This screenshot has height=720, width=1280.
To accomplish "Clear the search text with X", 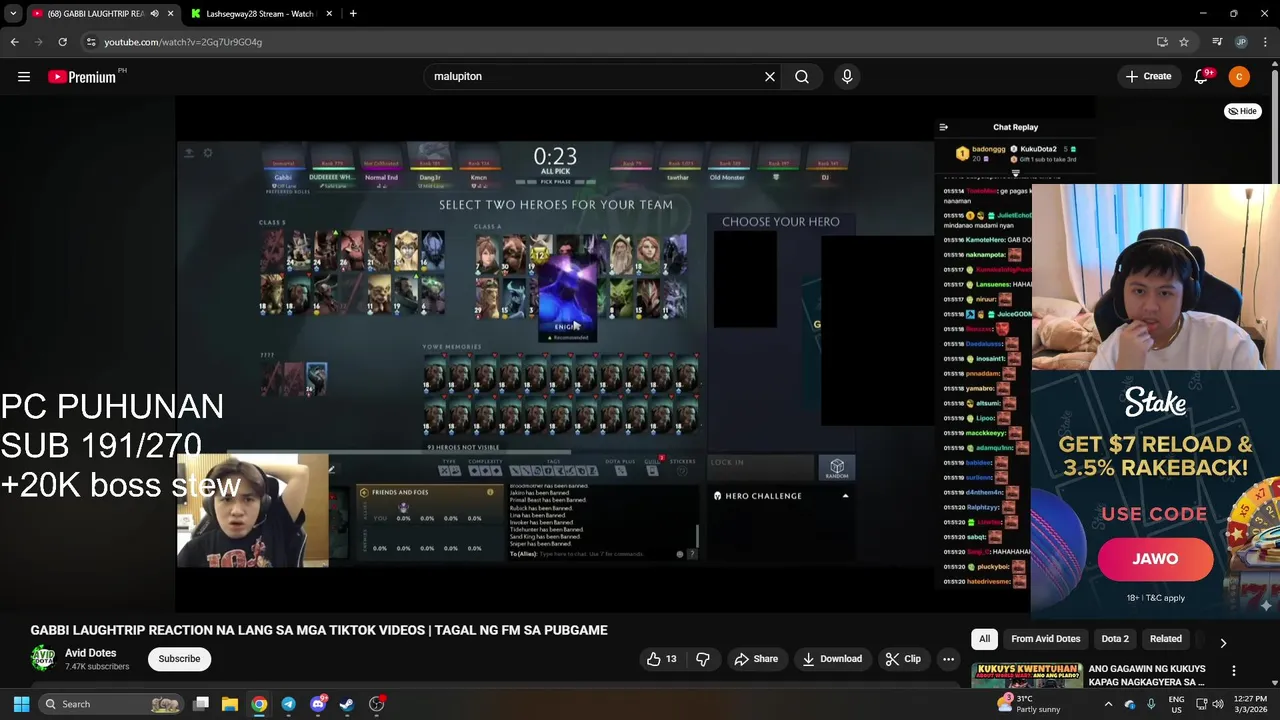I will click(x=770, y=76).
